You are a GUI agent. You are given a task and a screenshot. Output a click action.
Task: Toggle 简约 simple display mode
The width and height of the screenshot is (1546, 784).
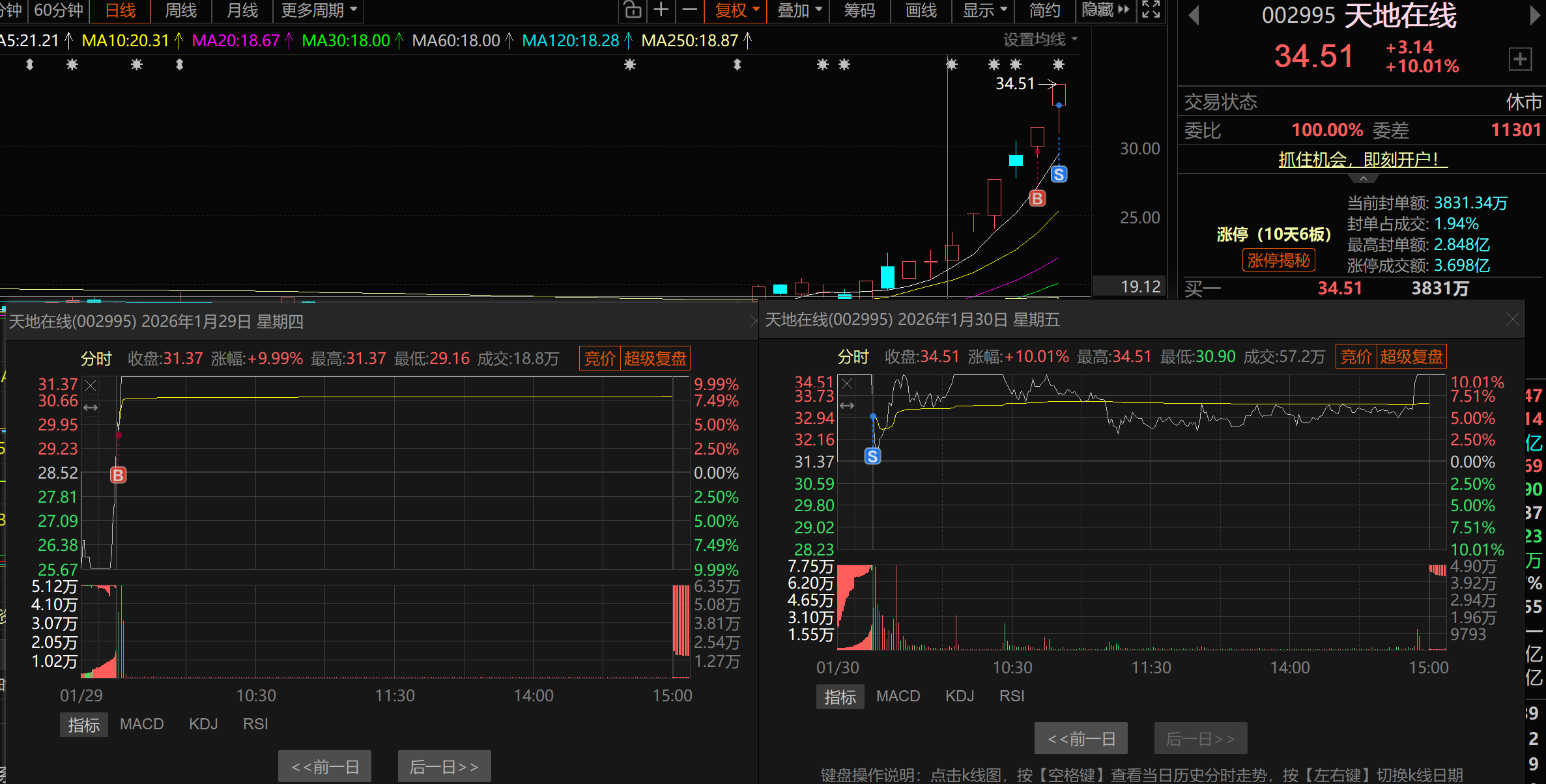[1044, 10]
